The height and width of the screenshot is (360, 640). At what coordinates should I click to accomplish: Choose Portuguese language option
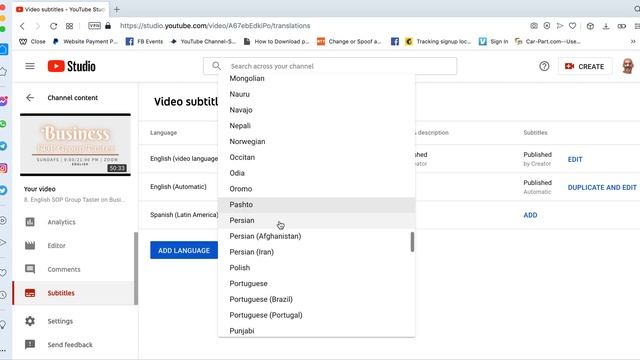[316, 284]
